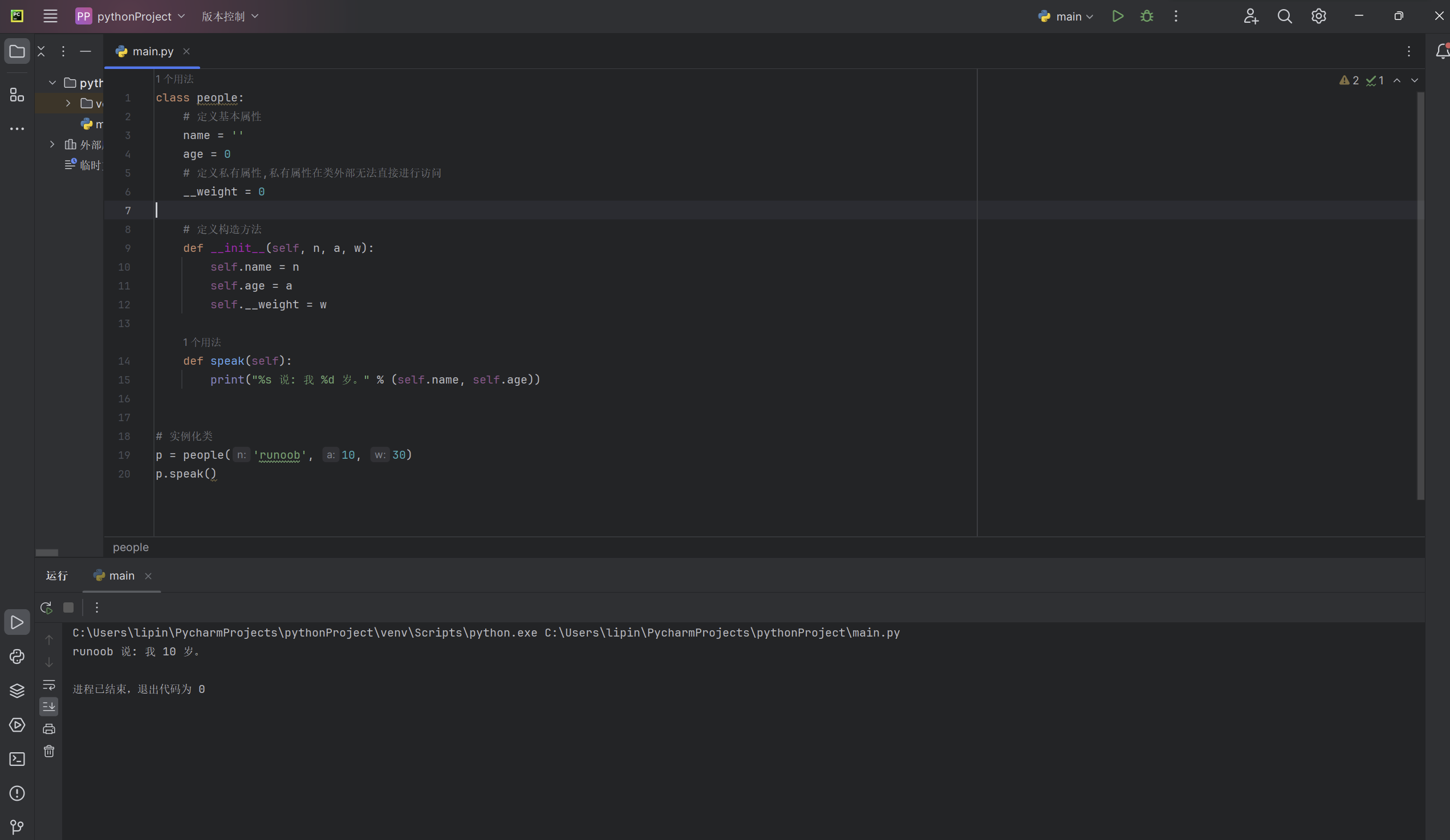Click line number 14 in the gutter
Image resolution: width=1450 pixels, height=840 pixels.
(124, 361)
